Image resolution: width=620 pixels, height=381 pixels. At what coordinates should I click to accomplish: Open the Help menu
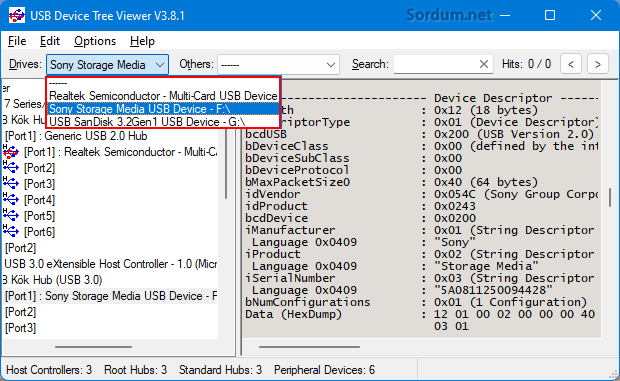(142, 41)
